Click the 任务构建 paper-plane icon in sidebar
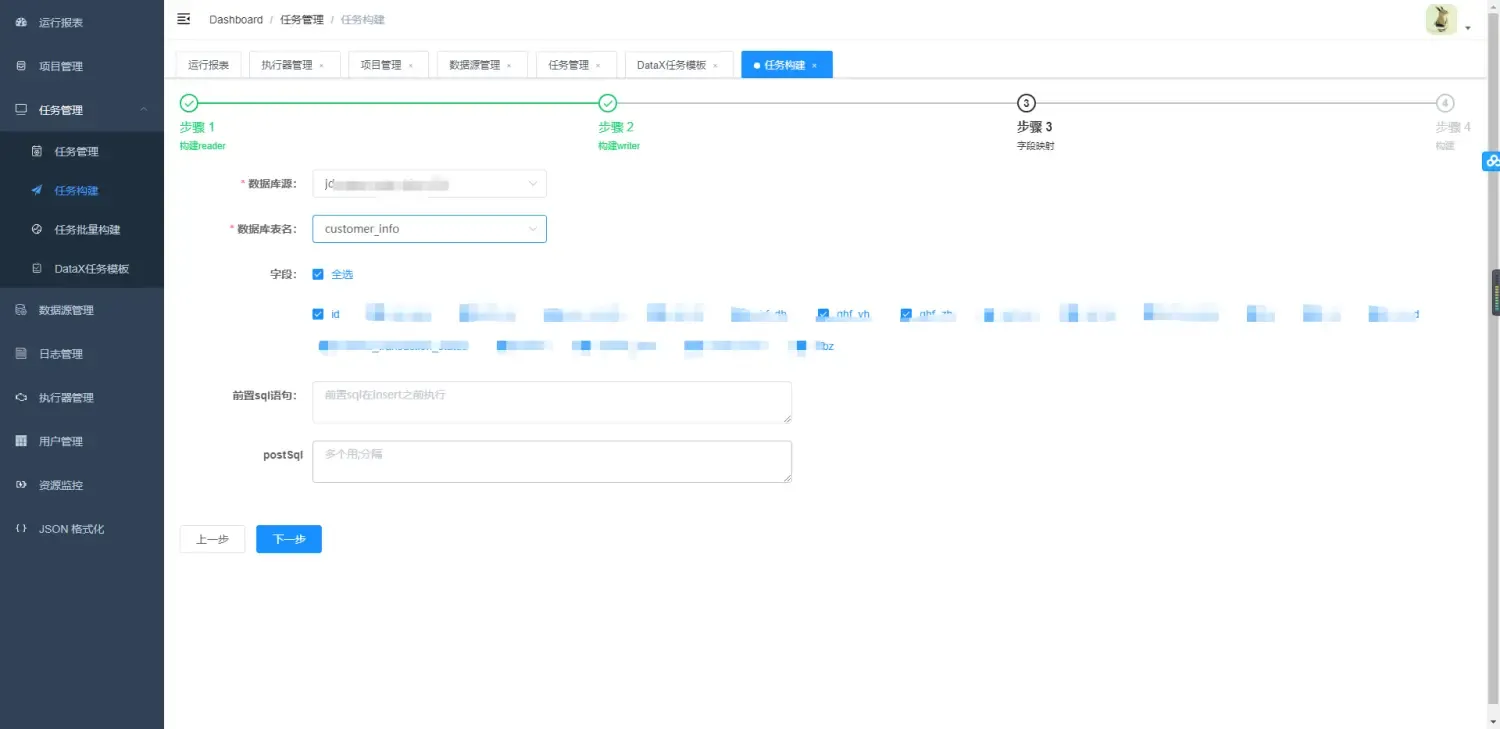 pyautogui.click(x=35, y=190)
